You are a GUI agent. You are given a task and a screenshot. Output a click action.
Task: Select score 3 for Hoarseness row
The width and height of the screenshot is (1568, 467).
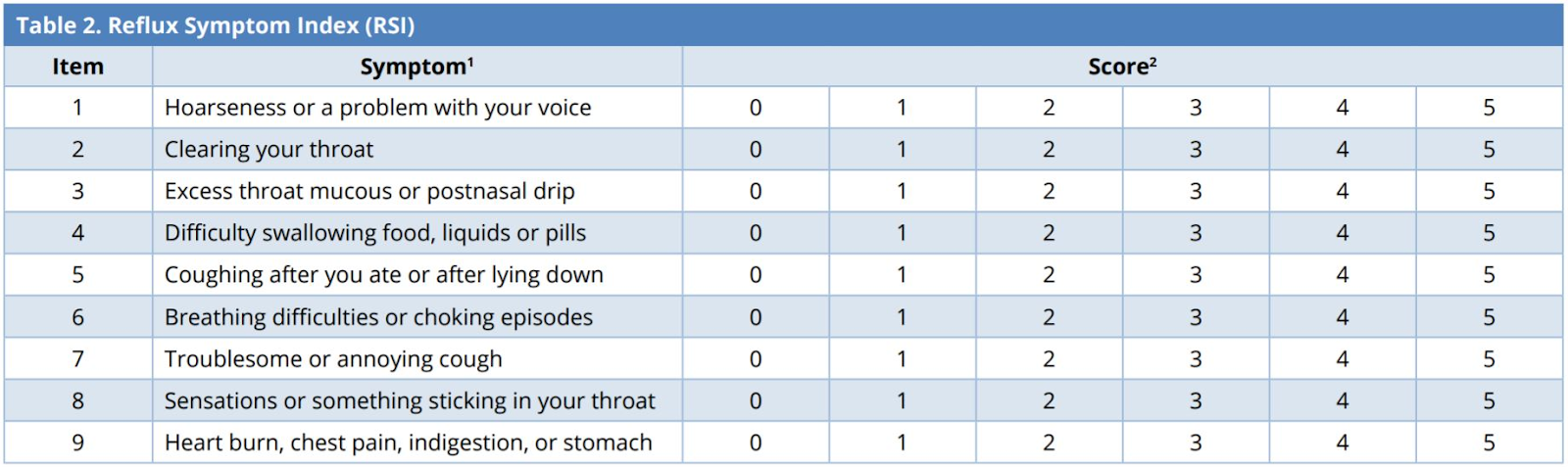click(x=1196, y=108)
